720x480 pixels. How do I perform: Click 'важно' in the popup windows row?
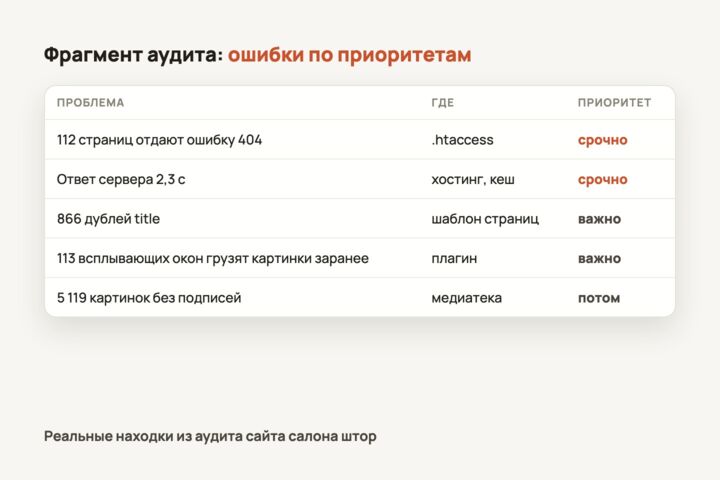tap(599, 259)
